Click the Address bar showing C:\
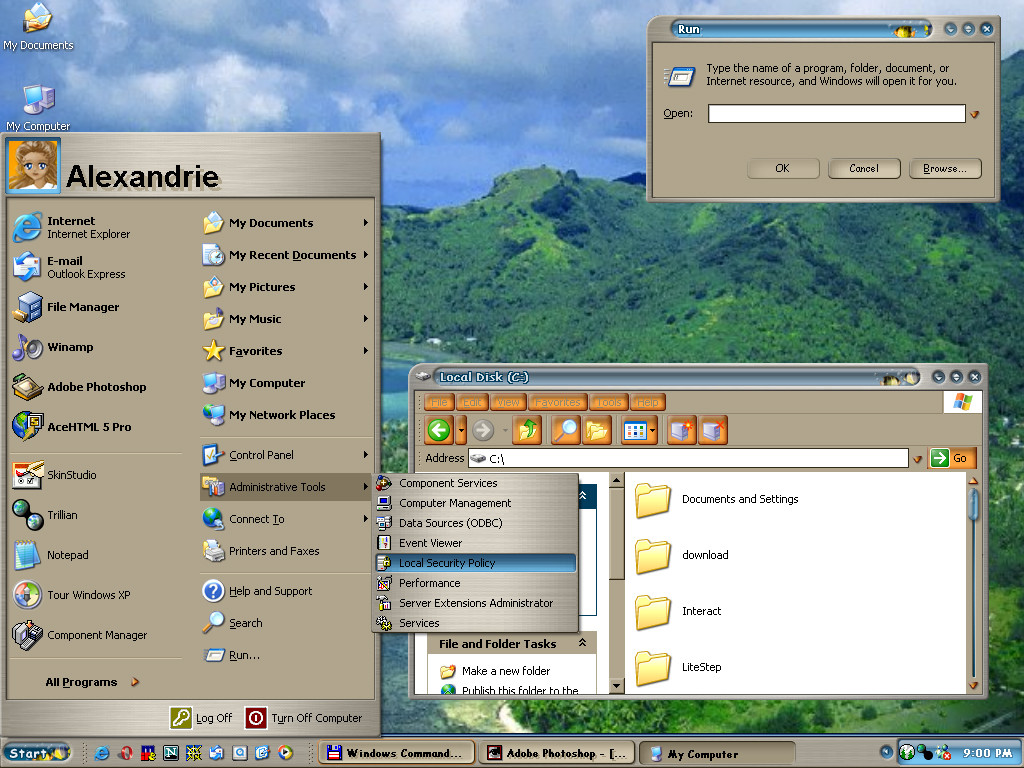This screenshot has width=1024, height=768. coord(688,458)
